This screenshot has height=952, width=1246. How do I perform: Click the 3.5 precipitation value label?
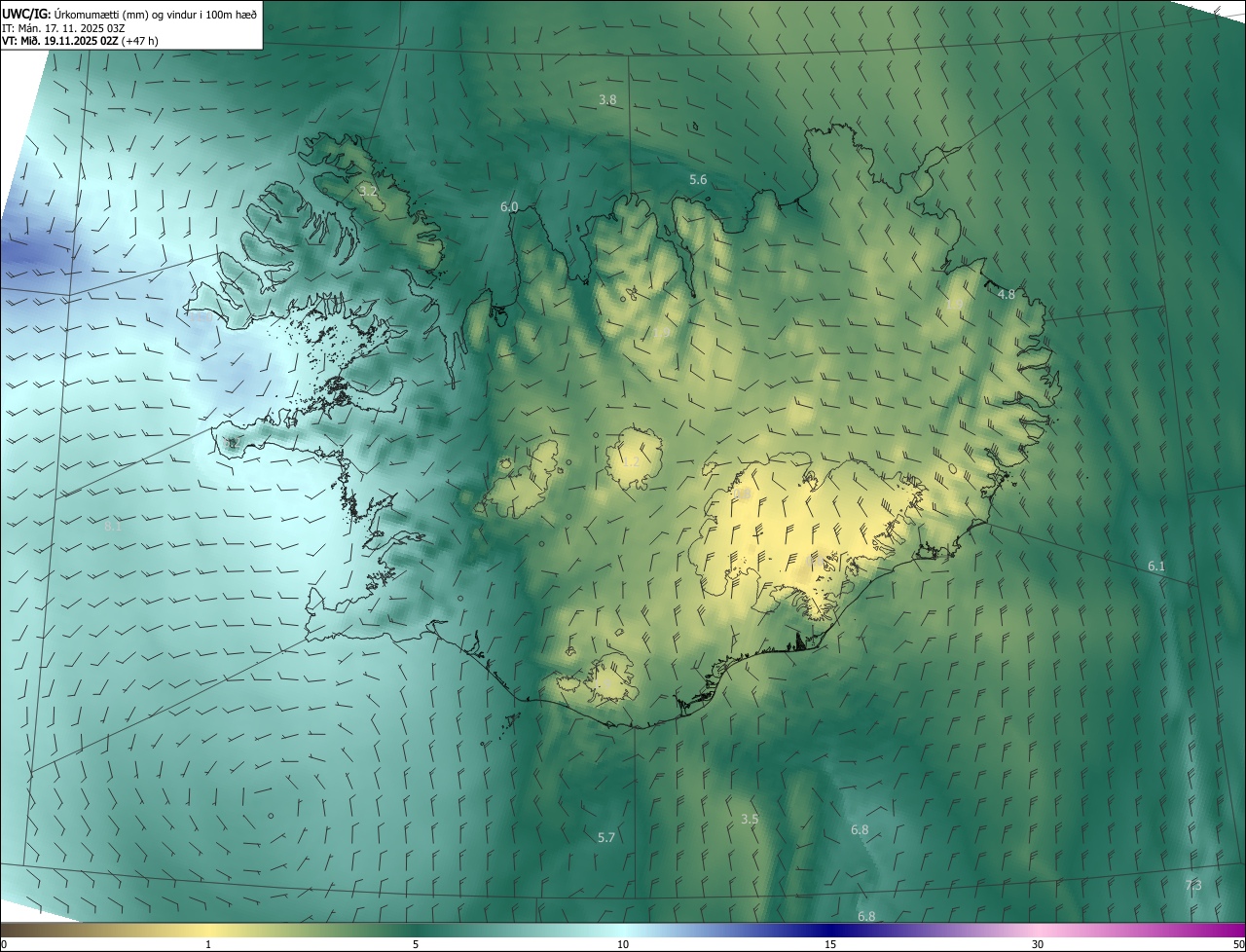coord(750,820)
